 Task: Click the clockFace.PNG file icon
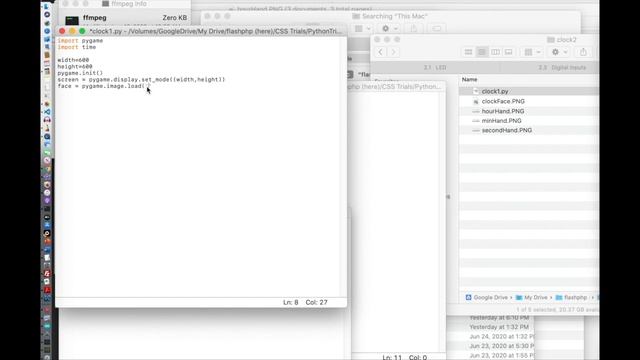pos(476,101)
